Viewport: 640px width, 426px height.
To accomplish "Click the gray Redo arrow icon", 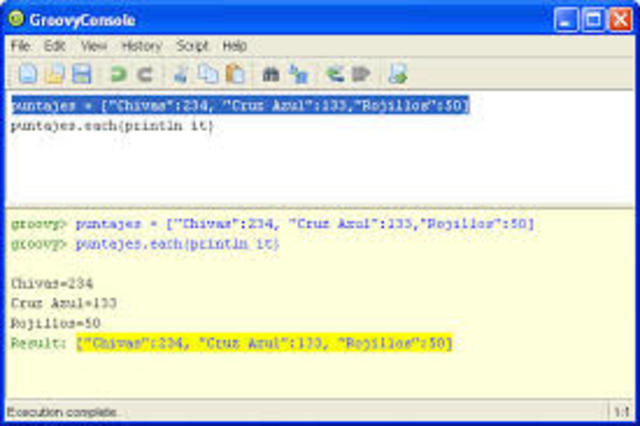I will pyautogui.click(x=145, y=74).
